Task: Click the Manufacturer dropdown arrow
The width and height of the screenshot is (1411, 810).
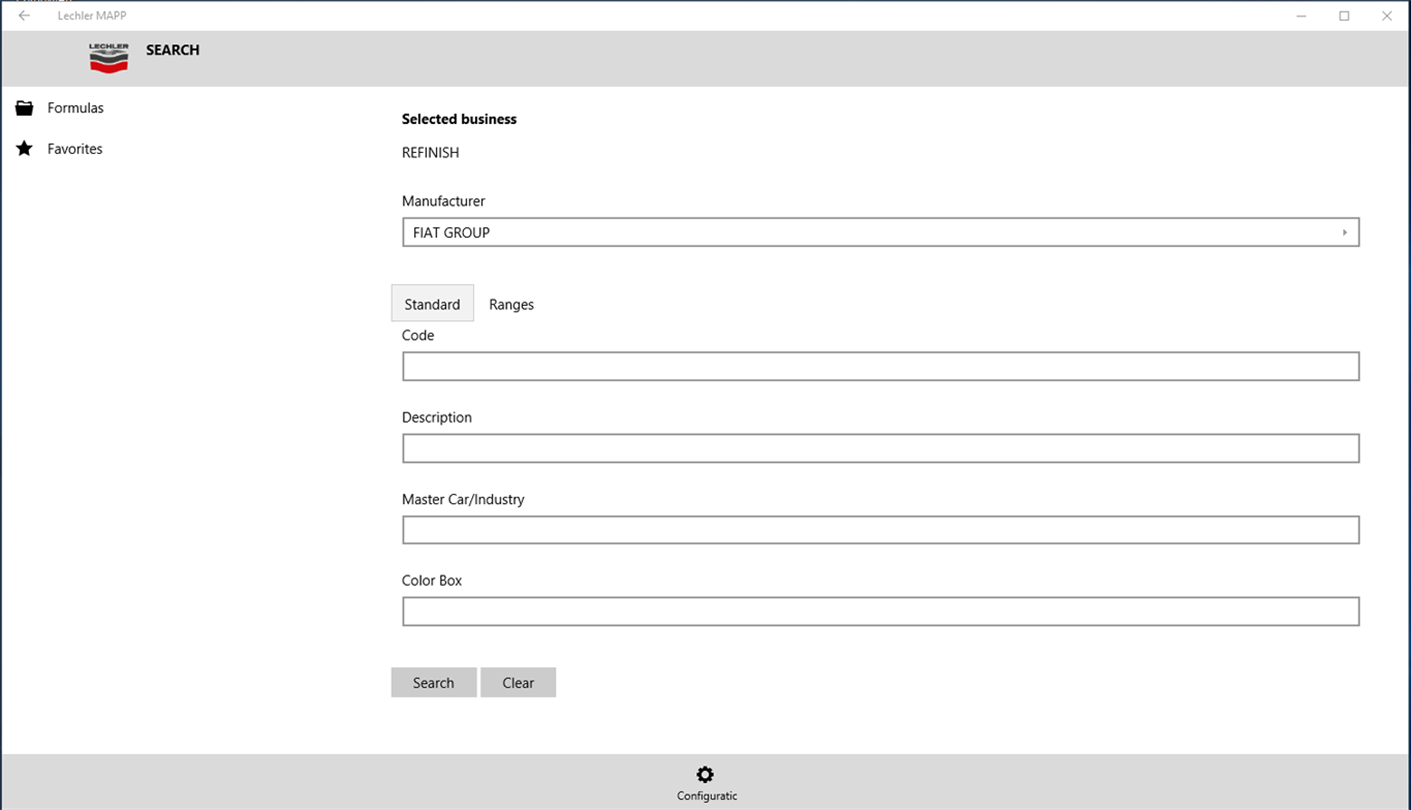Action: 1344,232
